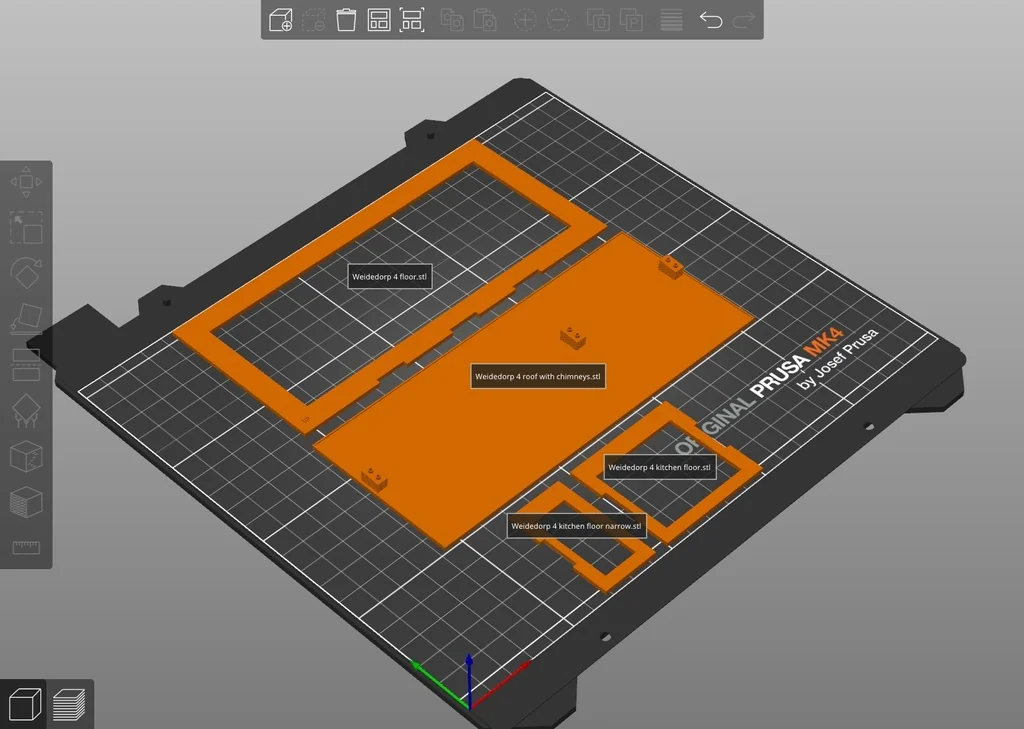Select the "Weidedorp 4 roof with chimneys.stl" label

coord(538,377)
